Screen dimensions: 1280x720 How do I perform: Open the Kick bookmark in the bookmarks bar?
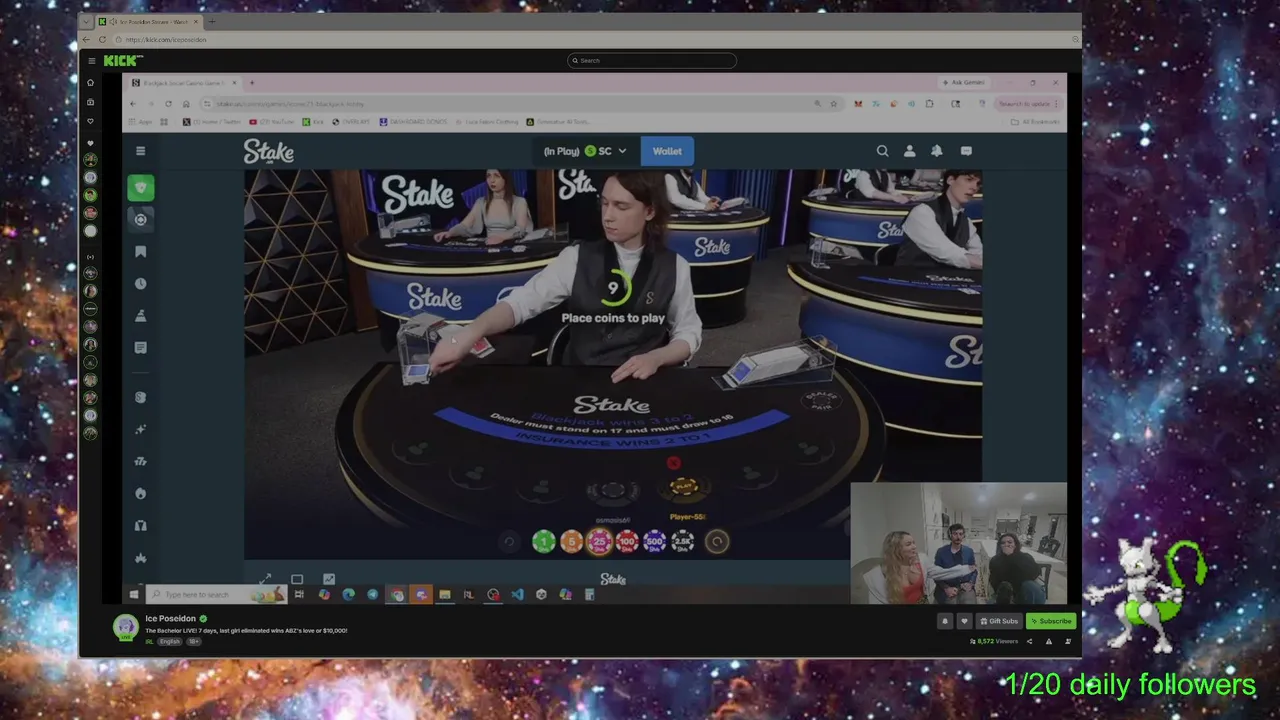pos(313,122)
